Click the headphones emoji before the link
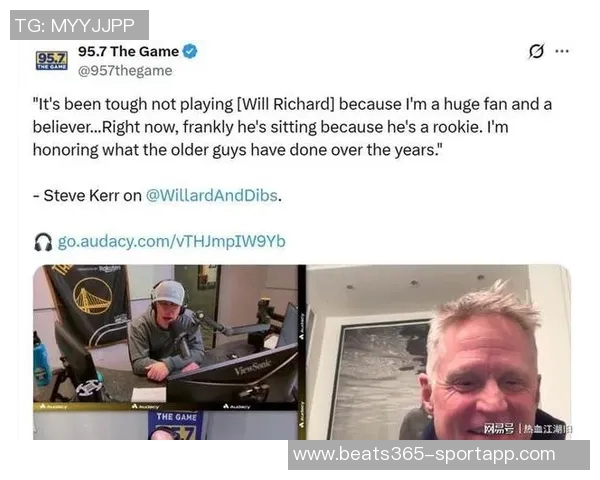The width and height of the screenshot is (600, 480). coord(43,242)
